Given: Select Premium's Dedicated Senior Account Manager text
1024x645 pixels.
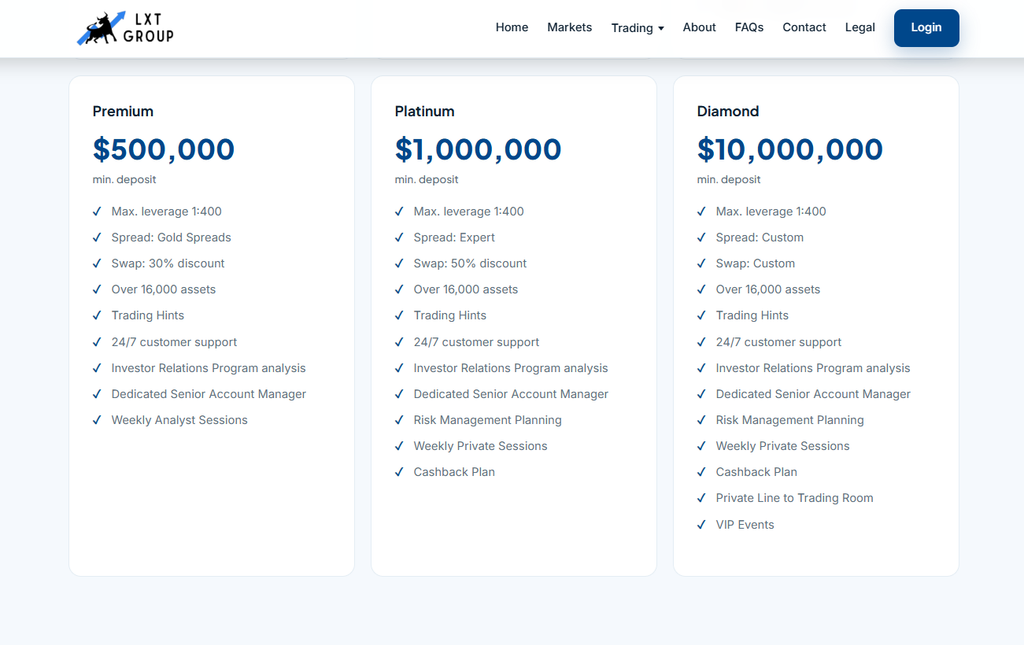Looking at the screenshot, I should tap(208, 394).
